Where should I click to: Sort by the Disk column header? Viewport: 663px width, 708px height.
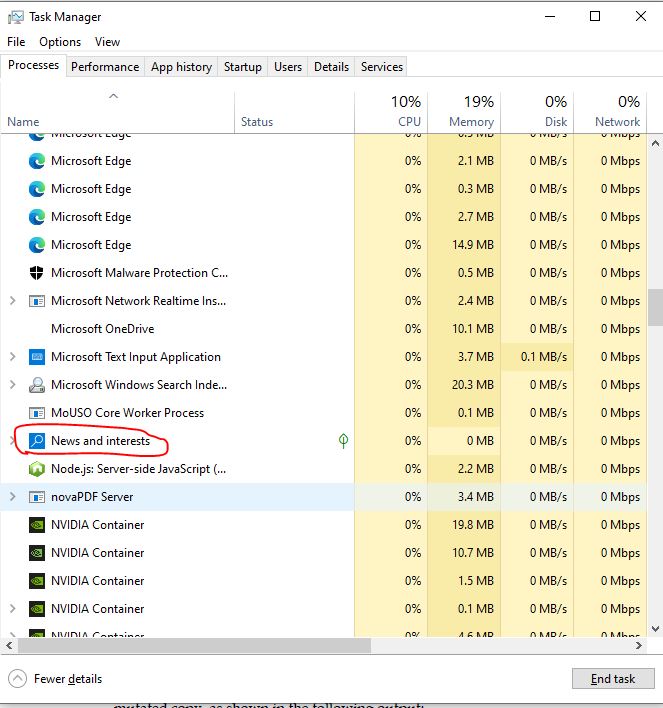[537, 113]
